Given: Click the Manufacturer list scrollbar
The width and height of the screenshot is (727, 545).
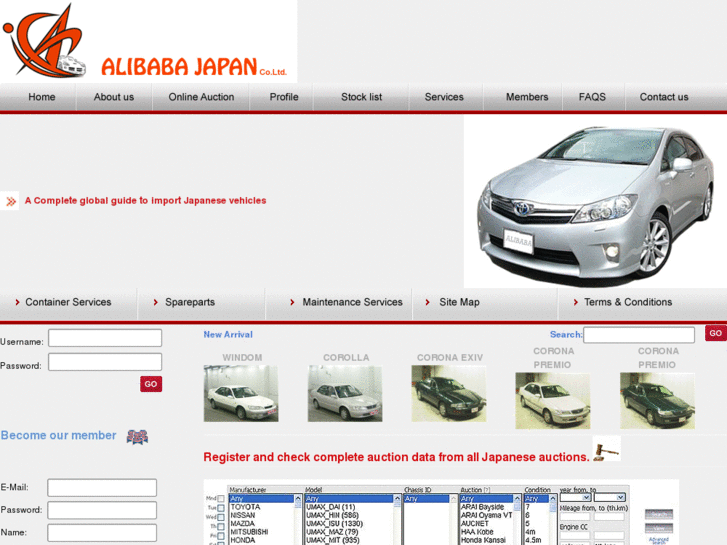Looking at the screenshot, I should point(298,519).
